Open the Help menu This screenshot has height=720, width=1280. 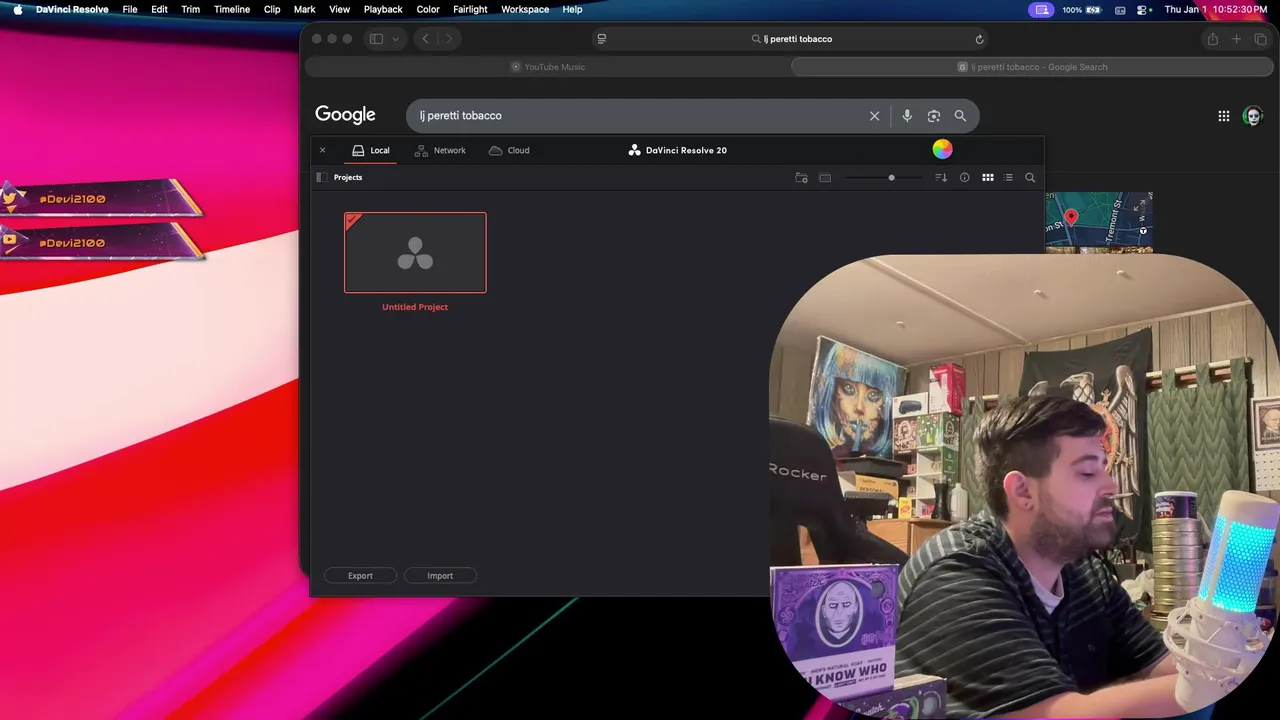pos(572,9)
